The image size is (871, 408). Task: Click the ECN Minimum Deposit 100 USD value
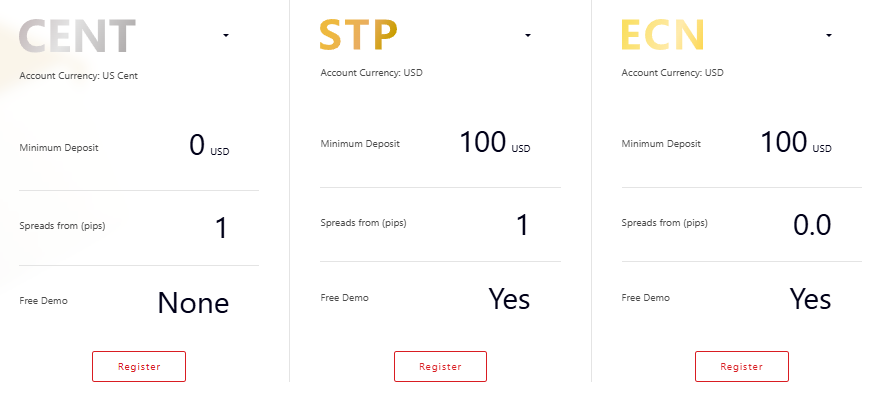pyautogui.click(x=795, y=142)
